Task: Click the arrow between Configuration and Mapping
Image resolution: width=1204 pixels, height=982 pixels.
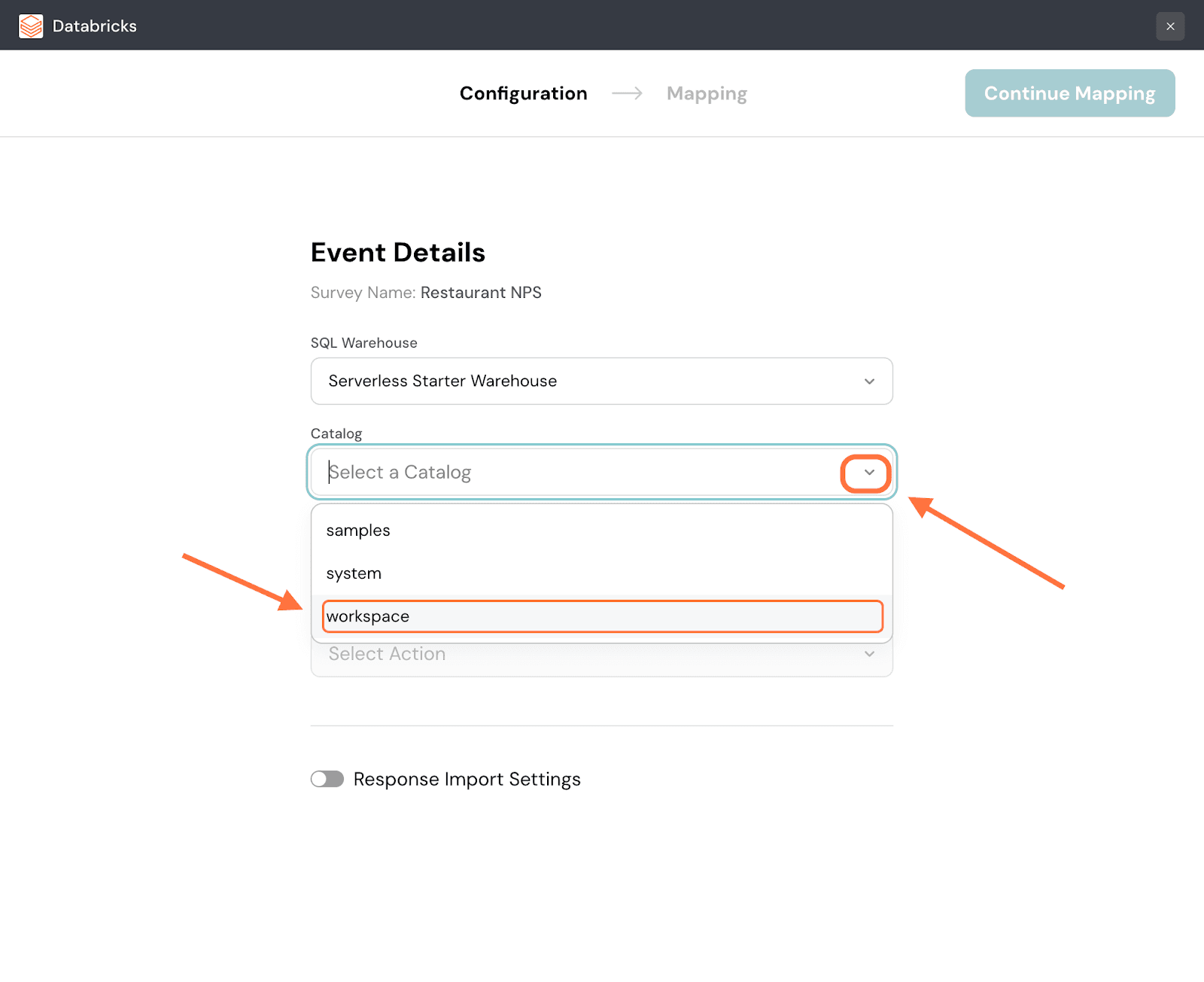Action: click(627, 93)
